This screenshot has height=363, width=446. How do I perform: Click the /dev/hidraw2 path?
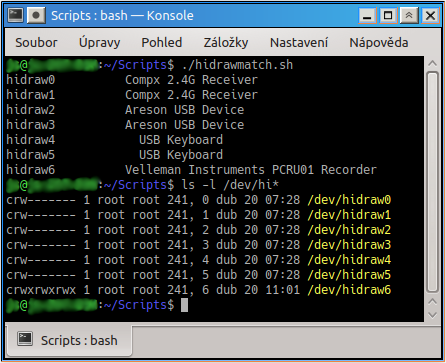coord(349,230)
